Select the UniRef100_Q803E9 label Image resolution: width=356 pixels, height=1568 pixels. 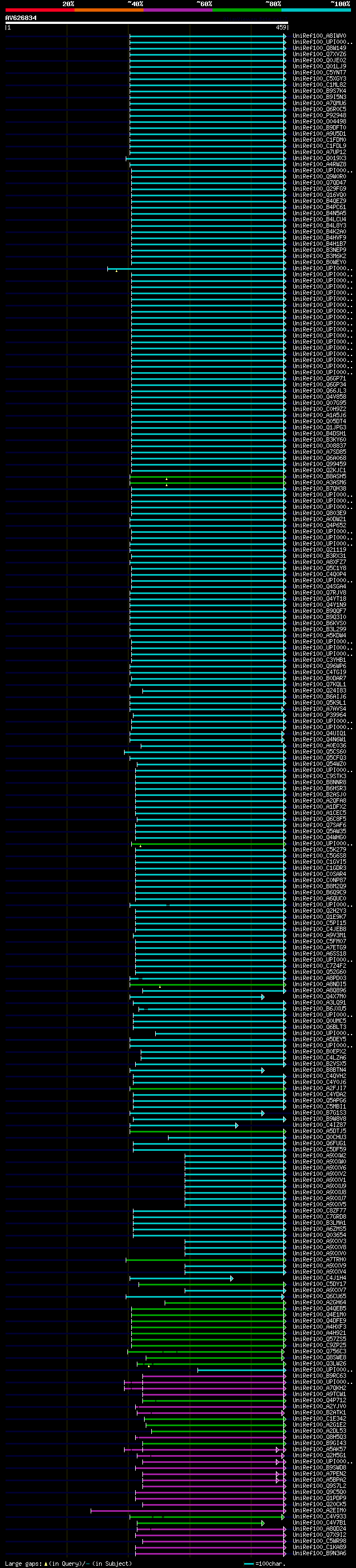pos(319,513)
